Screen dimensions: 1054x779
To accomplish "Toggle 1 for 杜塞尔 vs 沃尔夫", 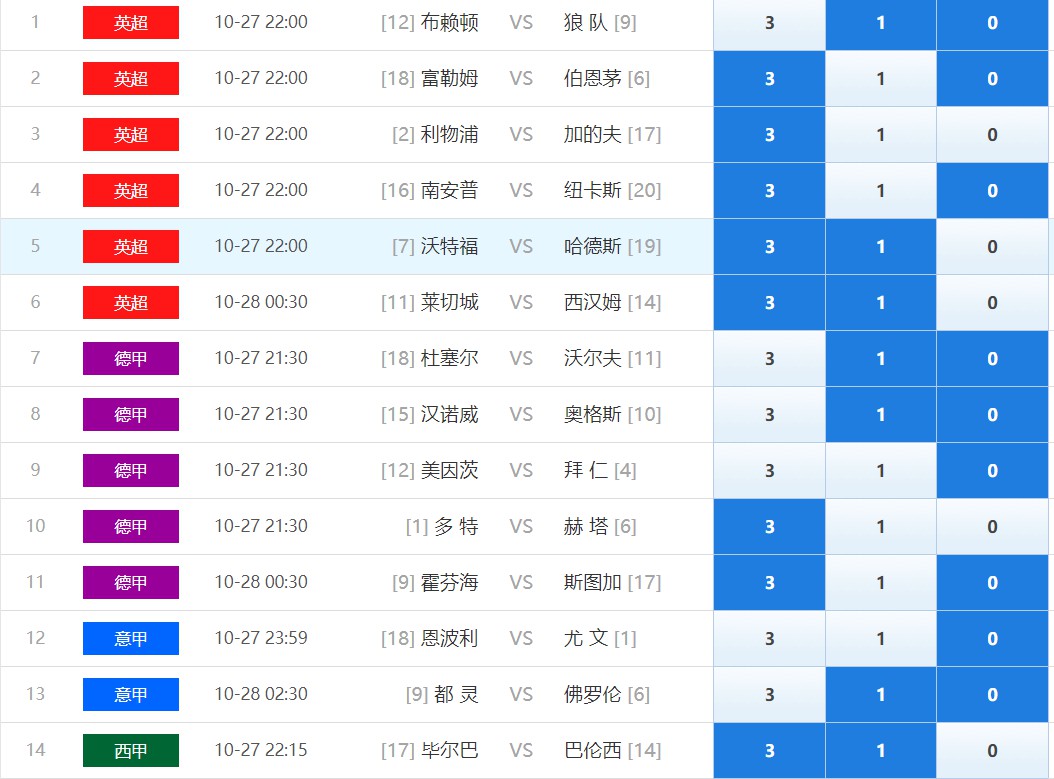I will (x=881, y=359).
